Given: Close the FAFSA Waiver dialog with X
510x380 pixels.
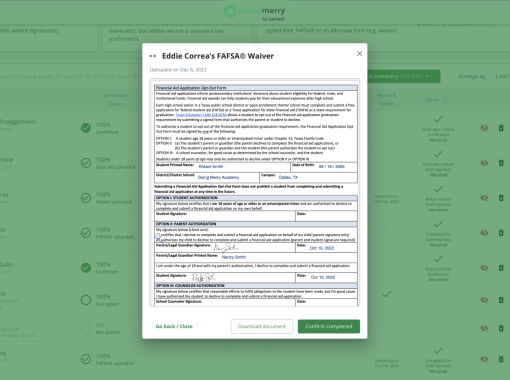Looking at the screenshot, I should pyautogui.click(x=359, y=54).
